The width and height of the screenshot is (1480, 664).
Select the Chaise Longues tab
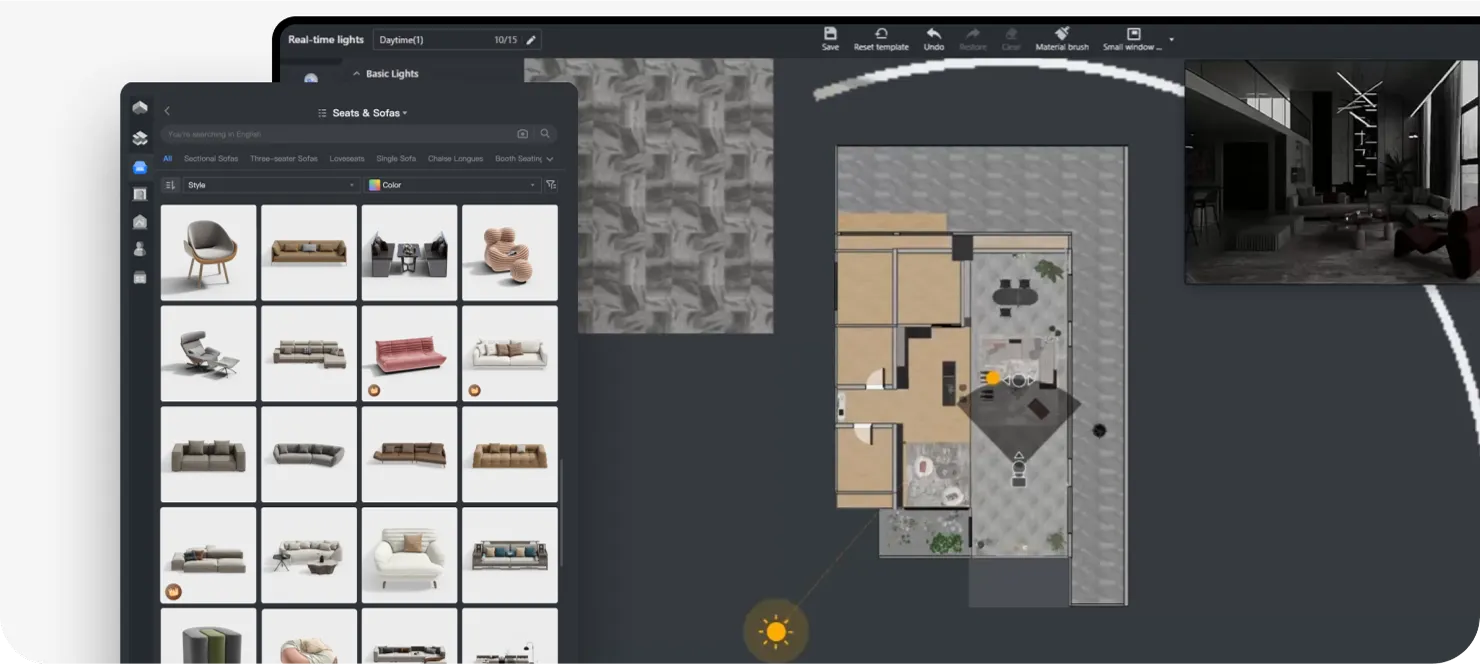point(456,159)
